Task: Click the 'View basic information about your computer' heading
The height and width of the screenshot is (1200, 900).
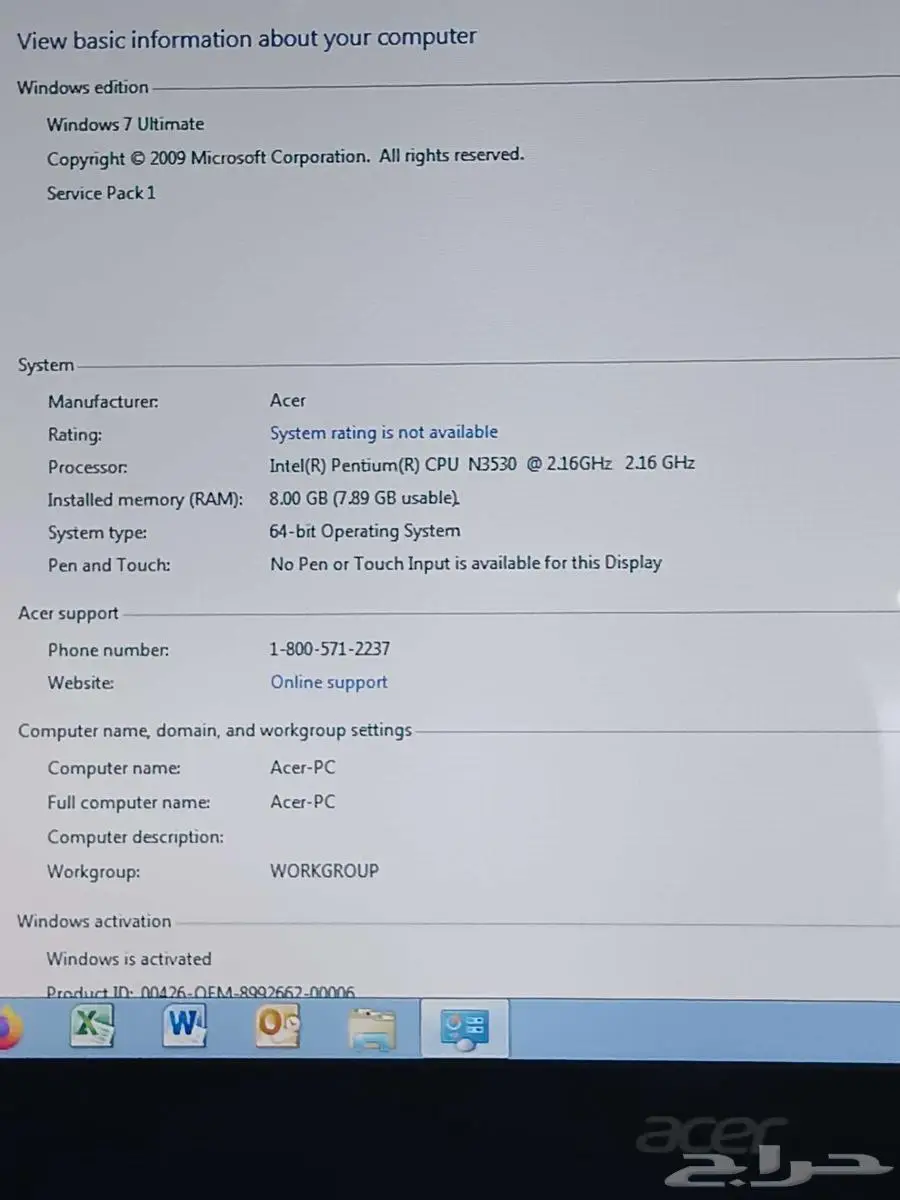Action: [x=247, y=39]
